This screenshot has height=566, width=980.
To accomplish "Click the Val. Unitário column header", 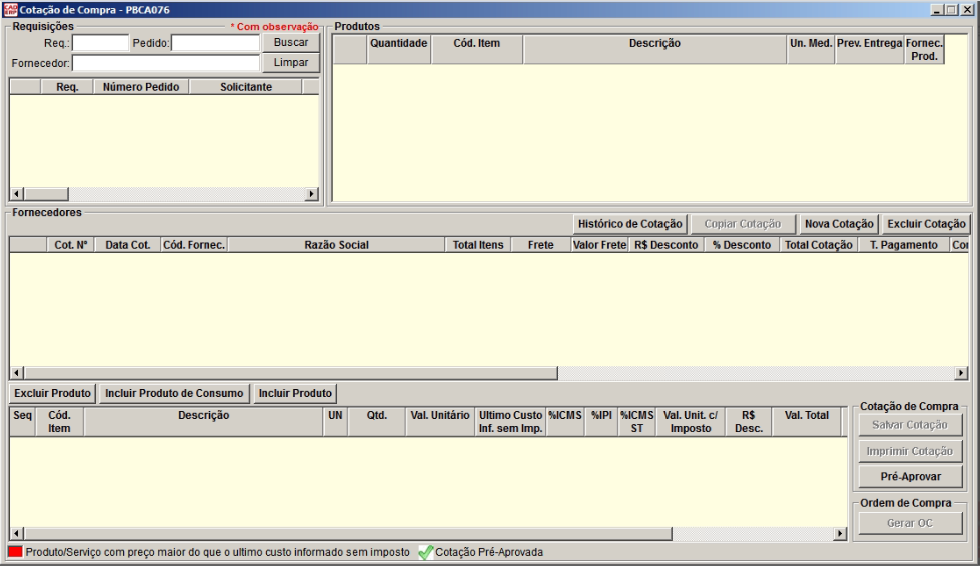I will pyautogui.click(x=440, y=422).
